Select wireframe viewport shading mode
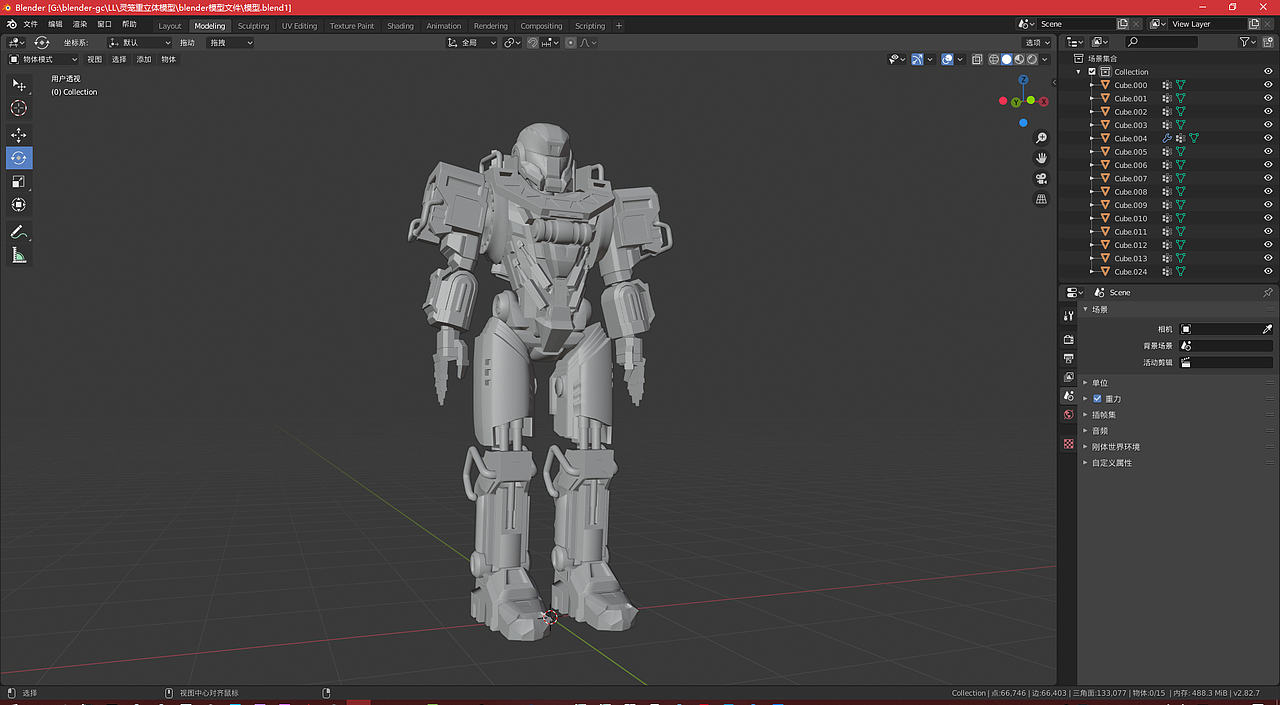1280x705 pixels. 994,59
